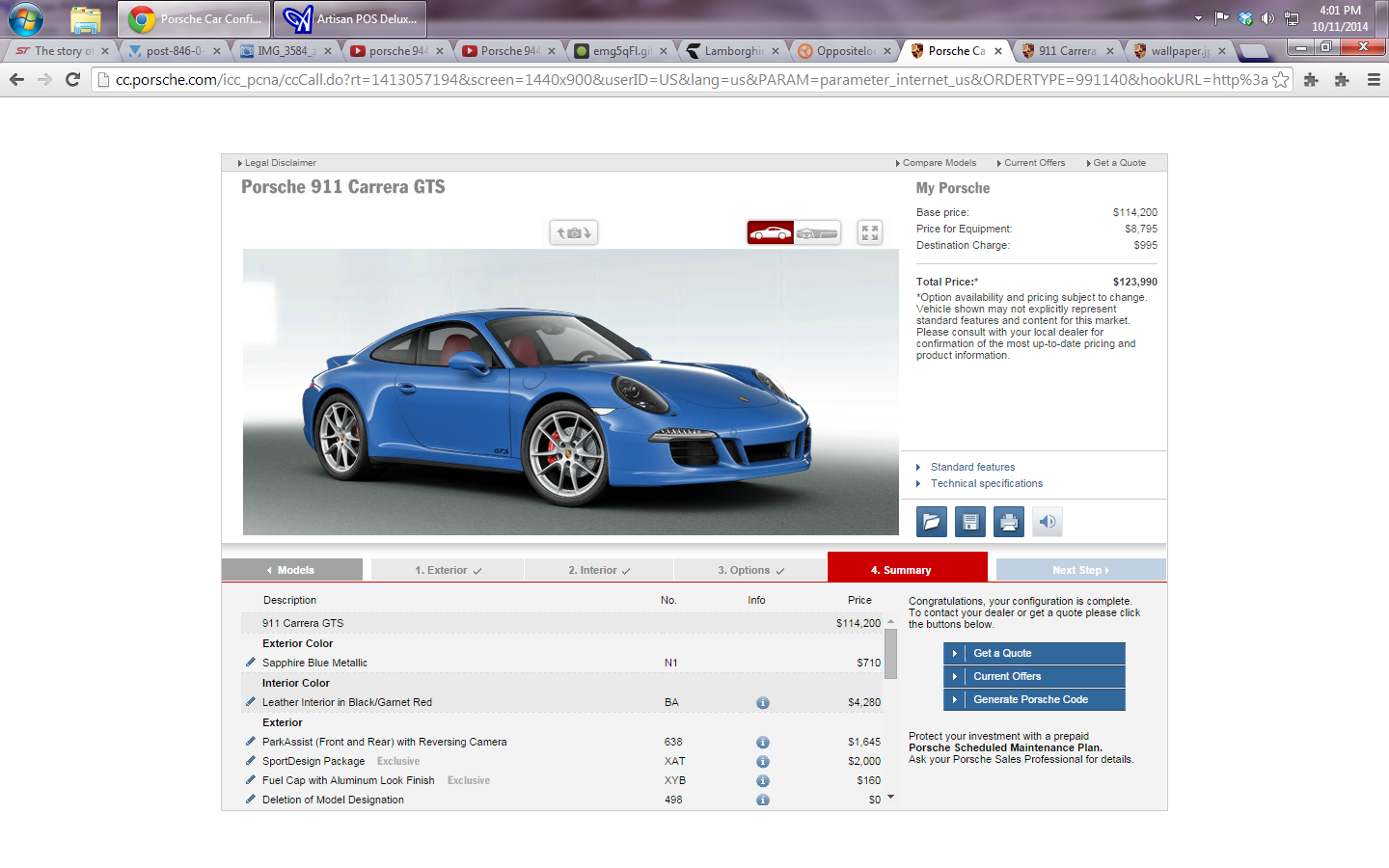Click the print configuration icon
Screen dimensions: 1389x868
point(1009,522)
